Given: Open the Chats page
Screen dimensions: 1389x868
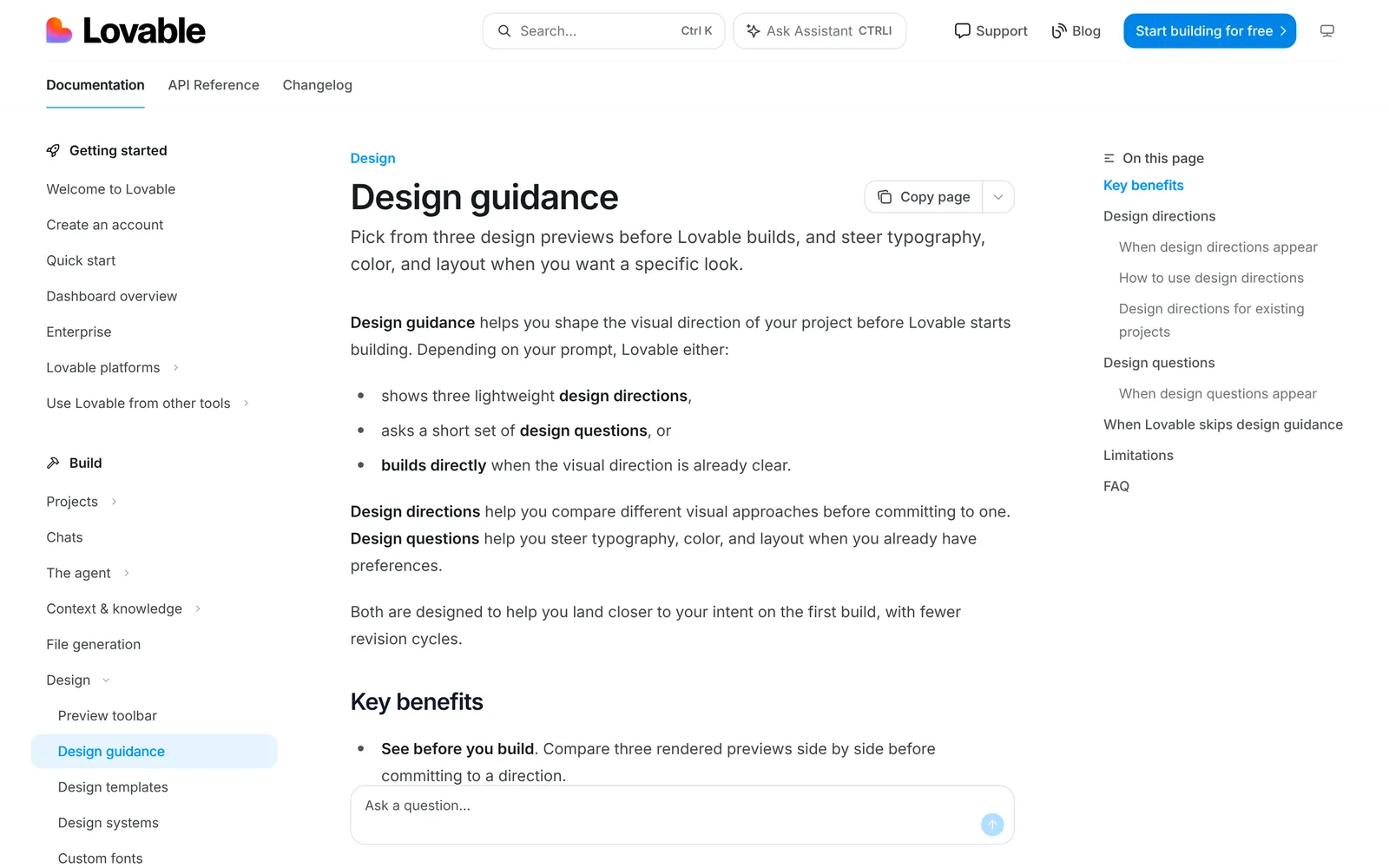Looking at the screenshot, I should [x=65, y=537].
